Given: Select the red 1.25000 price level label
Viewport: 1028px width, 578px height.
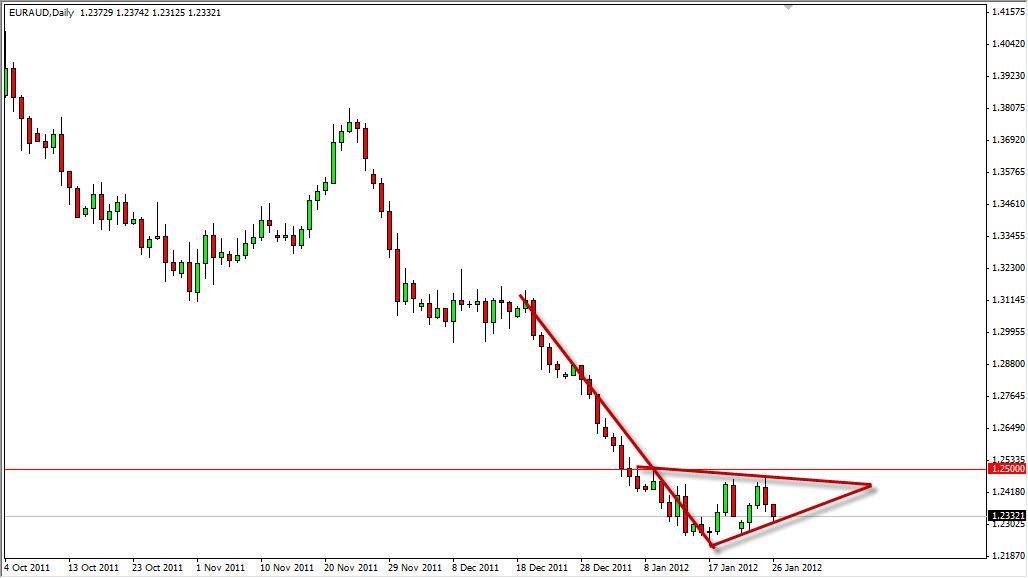Looking at the screenshot, I should (x=1007, y=469).
